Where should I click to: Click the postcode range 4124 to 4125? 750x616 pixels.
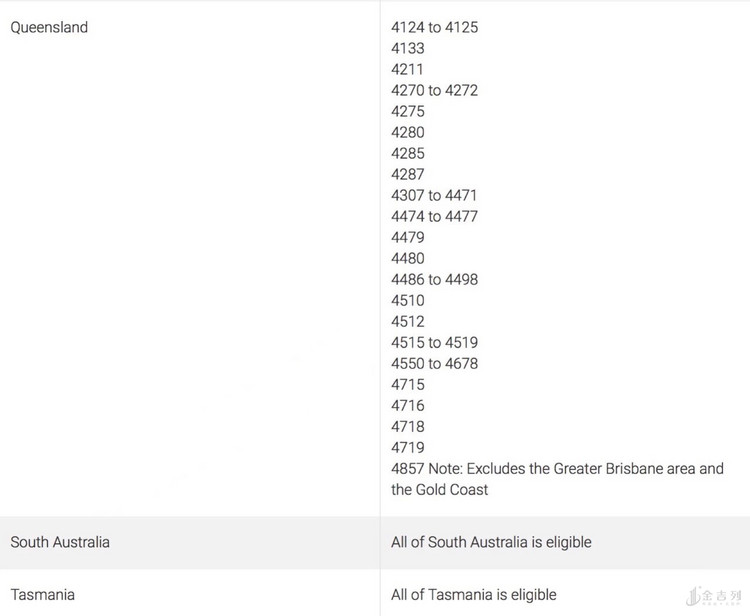(x=434, y=27)
